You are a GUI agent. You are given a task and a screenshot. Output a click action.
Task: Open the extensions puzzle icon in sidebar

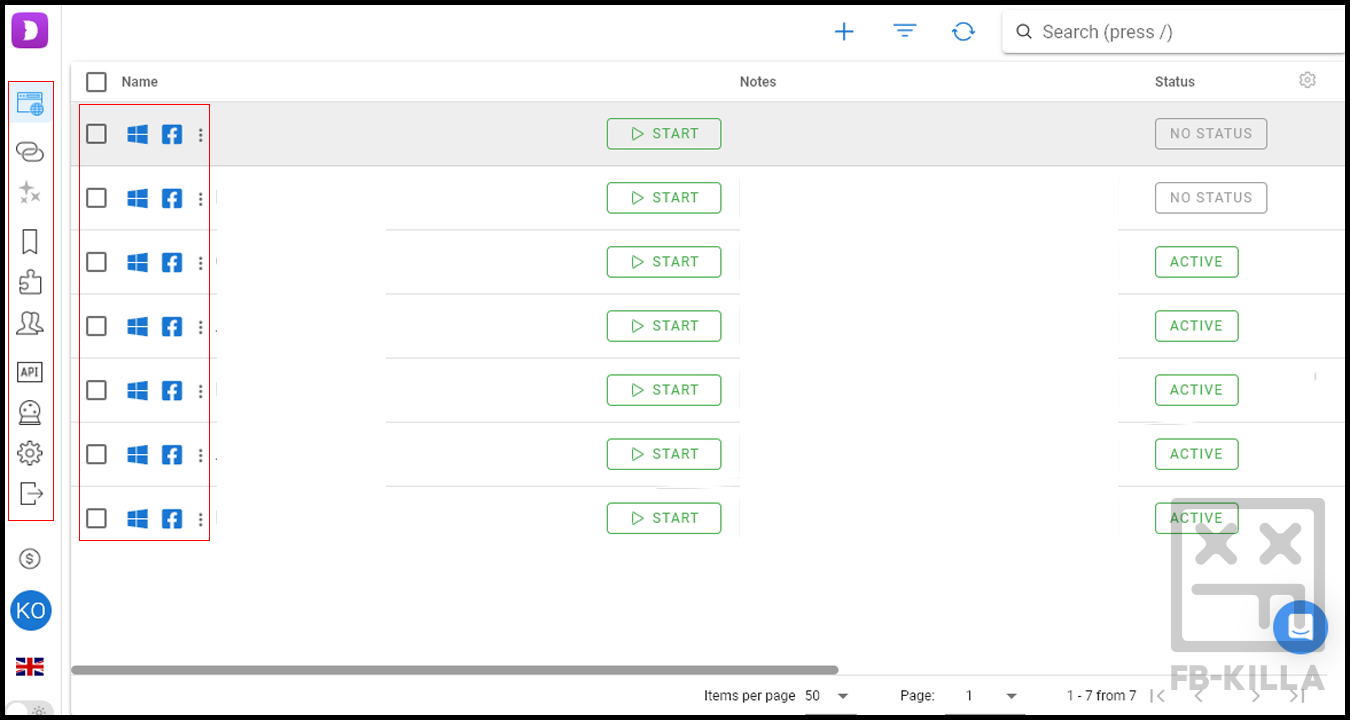(30, 282)
